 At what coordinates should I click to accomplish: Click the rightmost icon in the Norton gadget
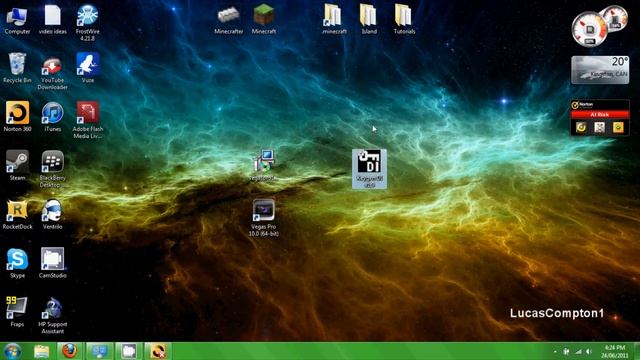pyautogui.click(x=618, y=127)
